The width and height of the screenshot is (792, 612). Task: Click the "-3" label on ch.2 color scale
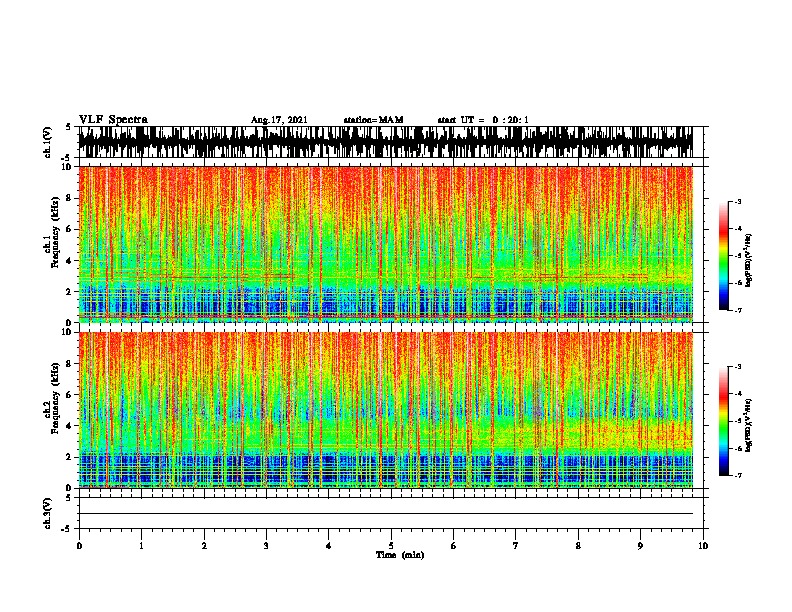pyautogui.click(x=737, y=367)
